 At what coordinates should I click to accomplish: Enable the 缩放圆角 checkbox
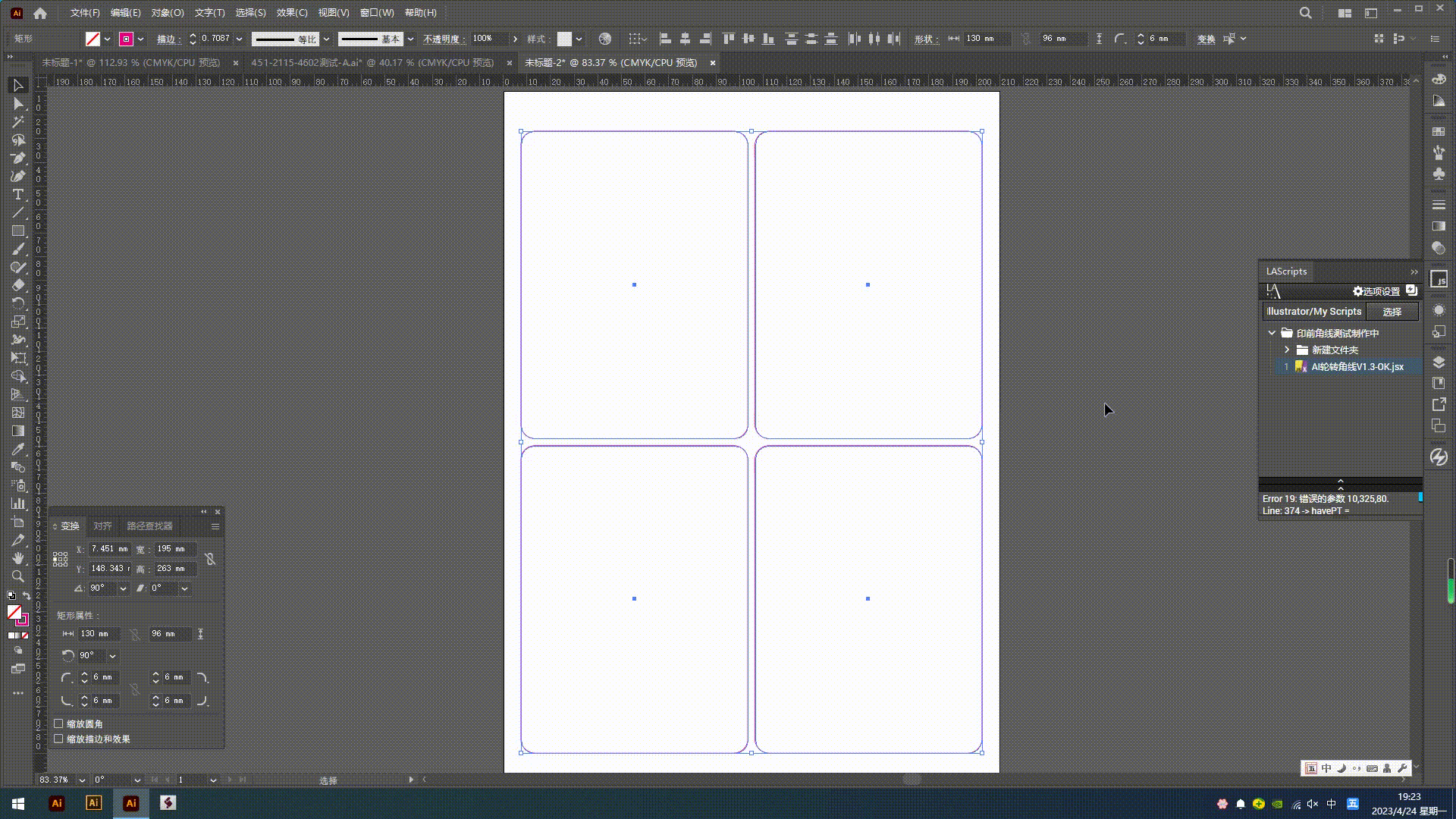tap(58, 723)
